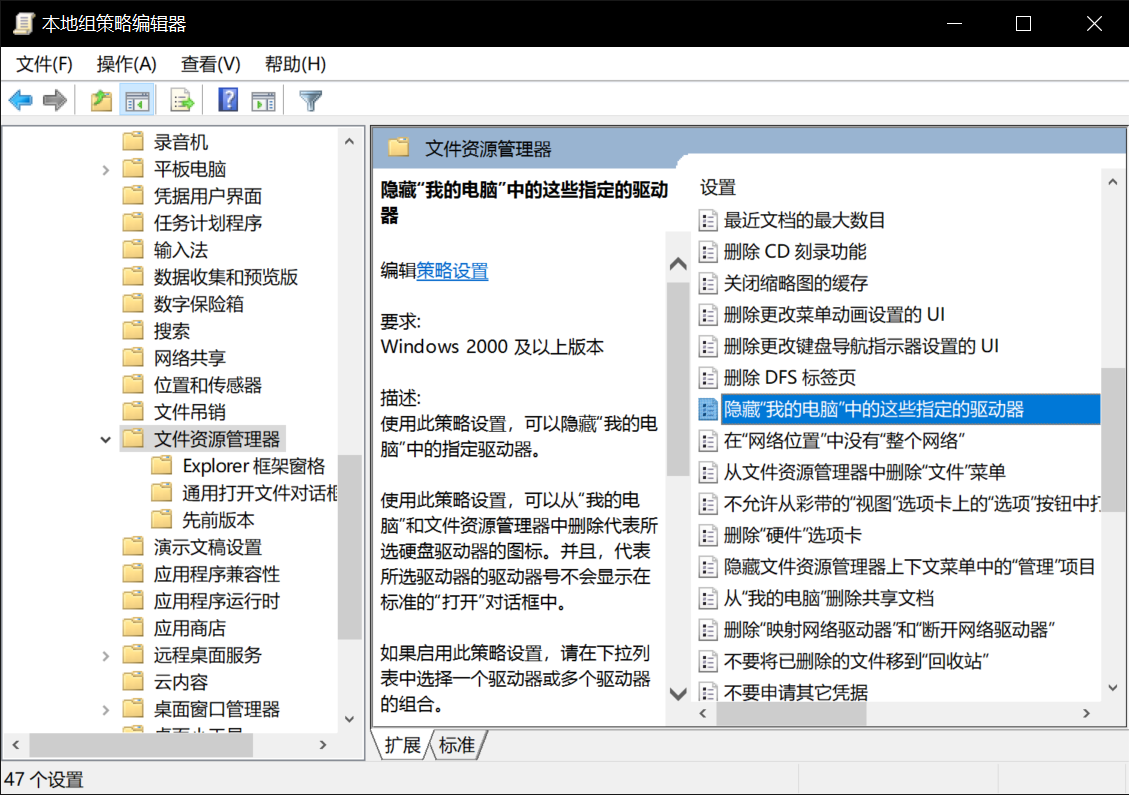The width and height of the screenshot is (1129, 795).
Task: Click tree scrollbar up arrow
Action: click(x=349, y=141)
